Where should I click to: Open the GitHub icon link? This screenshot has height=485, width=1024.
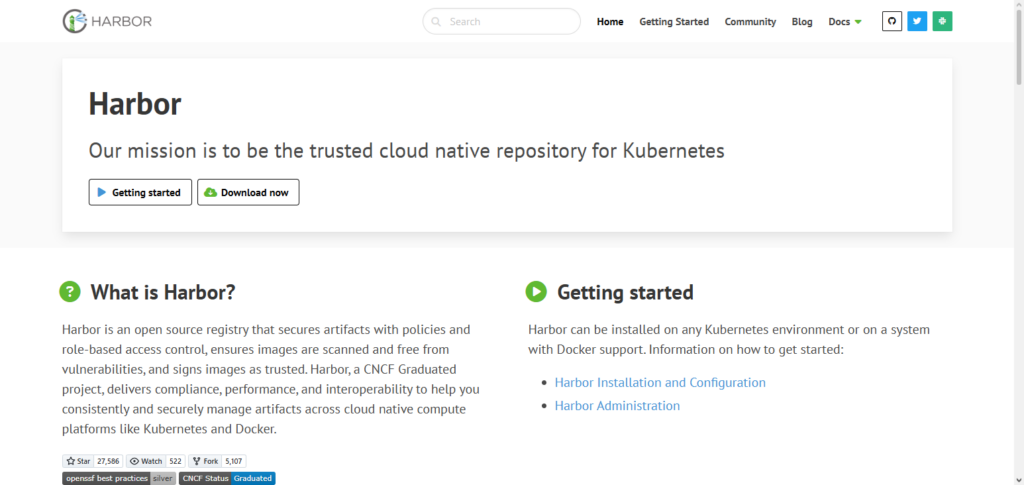(x=892, y=21)
